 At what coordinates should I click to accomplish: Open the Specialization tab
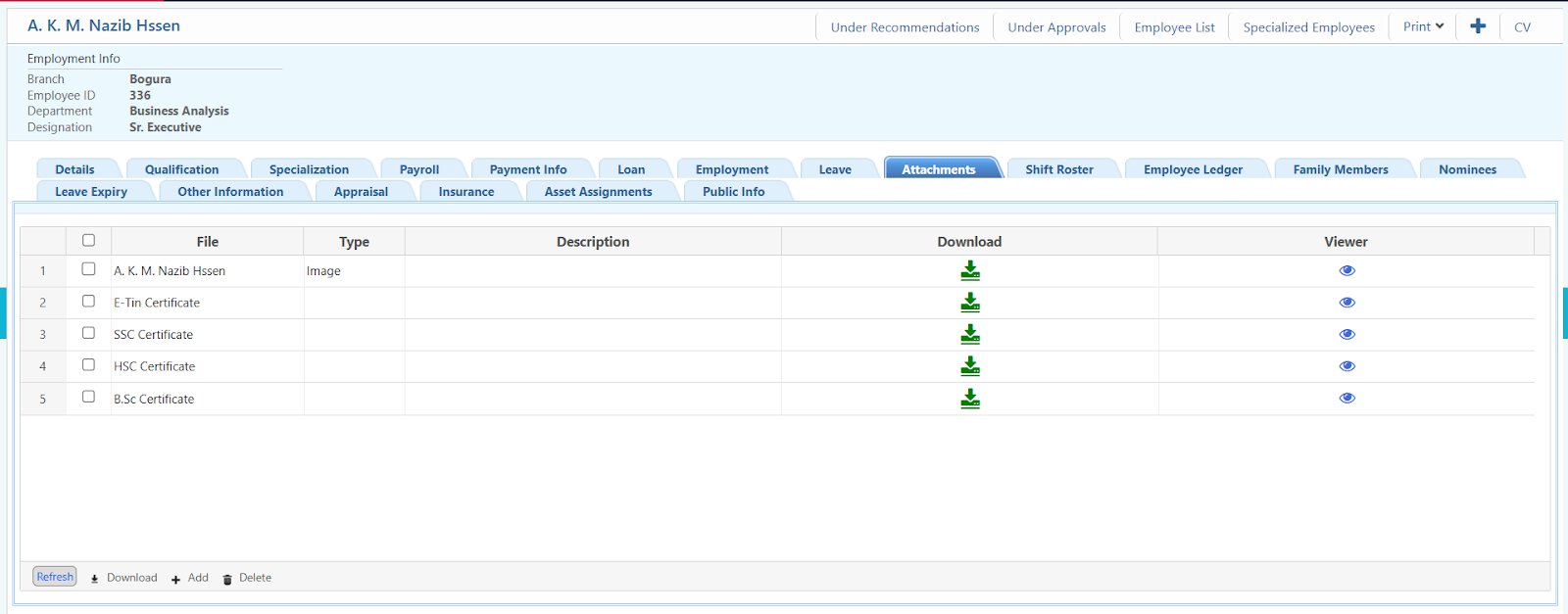click(x=309, y=169)
